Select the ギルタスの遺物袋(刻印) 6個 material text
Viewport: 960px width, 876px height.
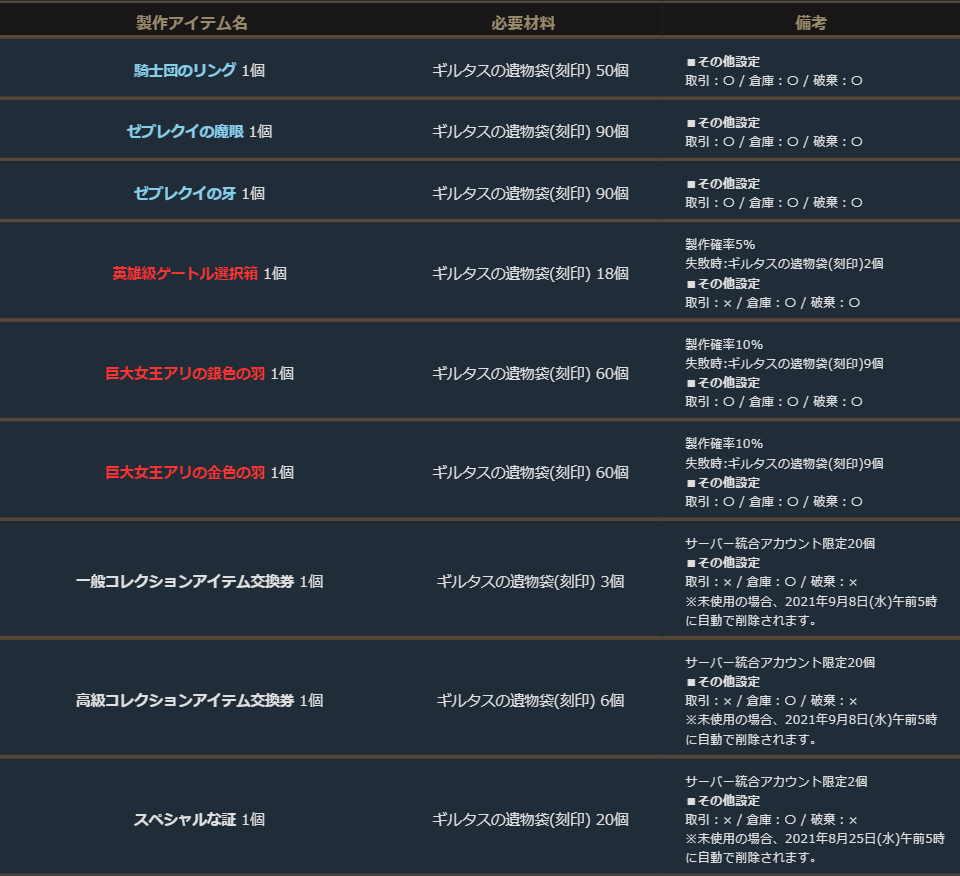click(530, 700)
